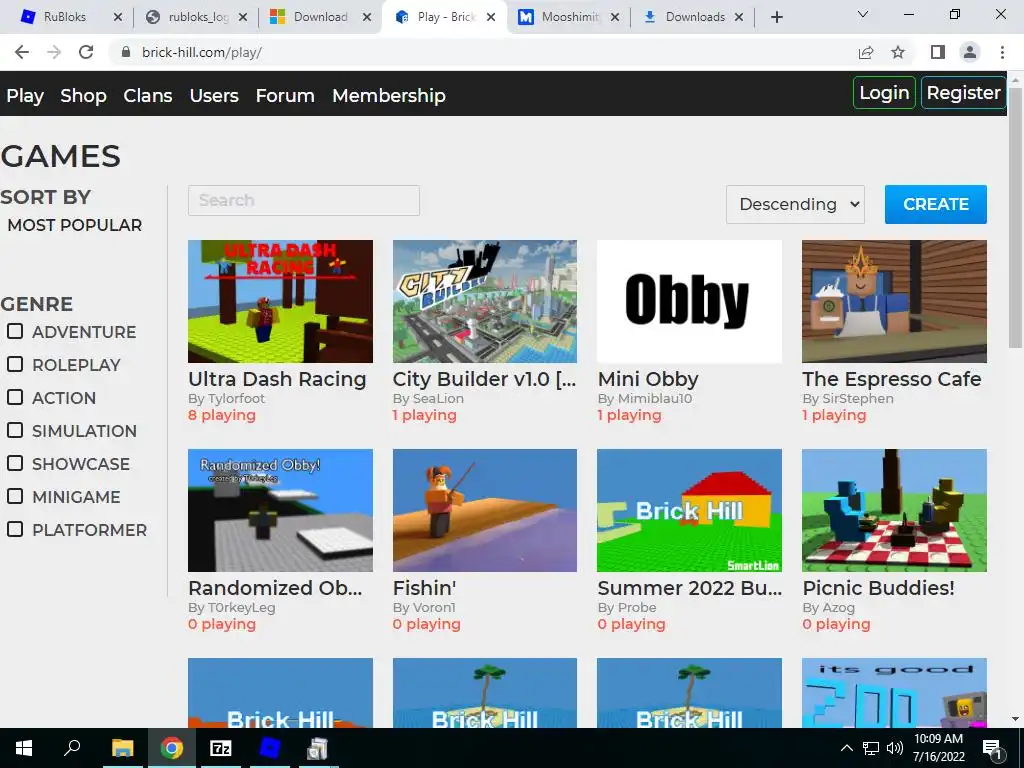1024x768 pixels.
Task: Show hidden system tray icons
Action: point(846,748)
